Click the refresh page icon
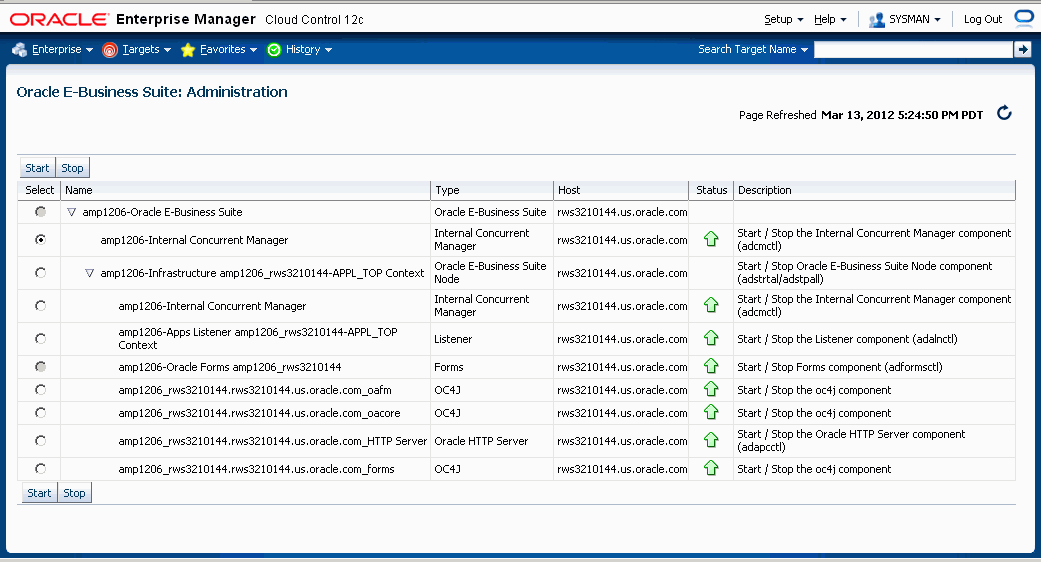The width and height of the screenshot is (1041, 562). [x=1004, y=113]
